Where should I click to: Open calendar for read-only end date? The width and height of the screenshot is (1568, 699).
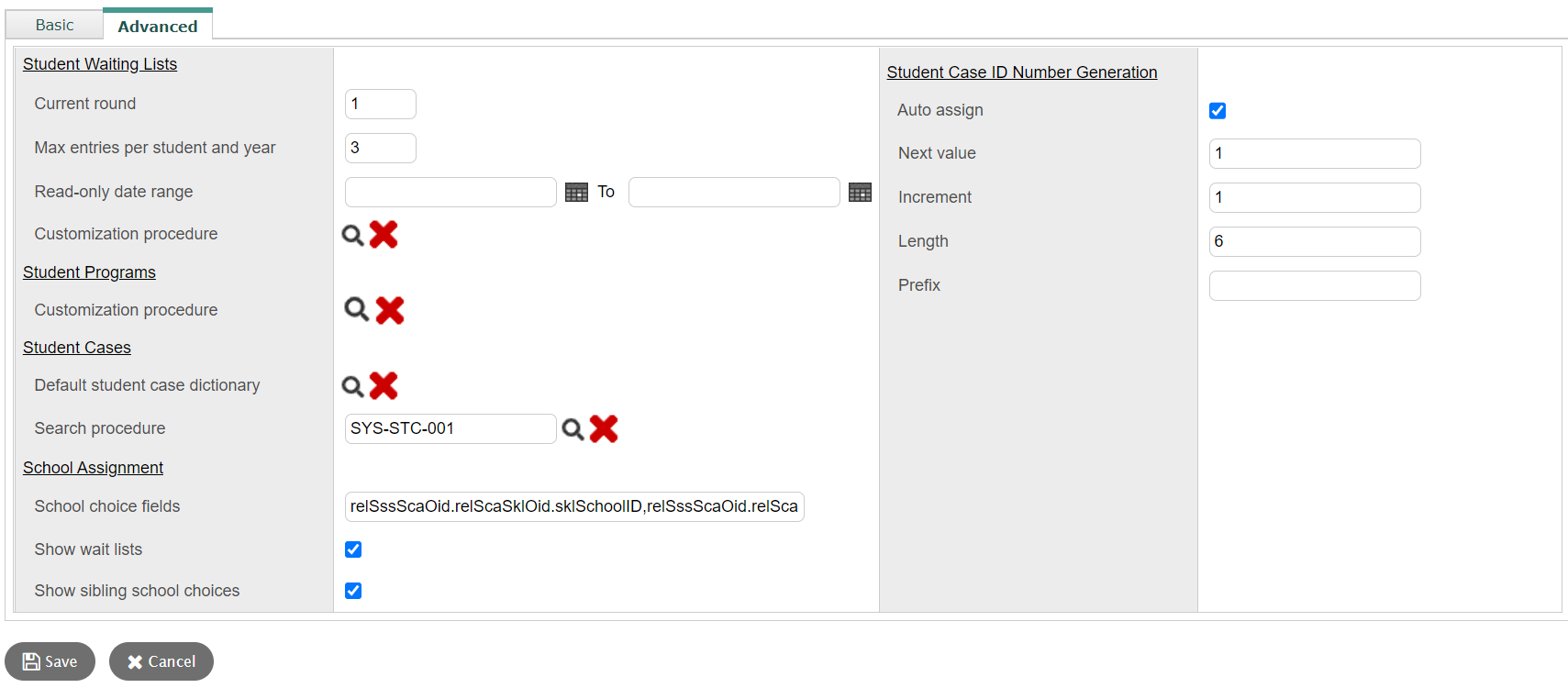pos(860,193)
